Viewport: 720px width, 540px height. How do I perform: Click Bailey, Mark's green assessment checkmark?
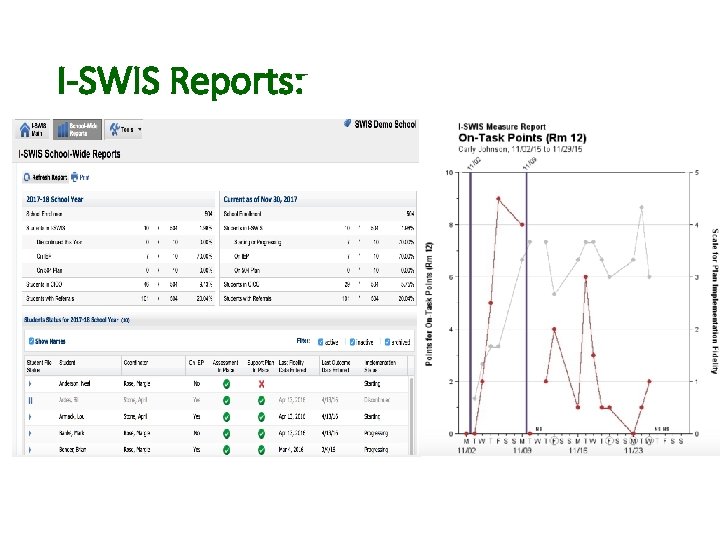[226, 433]
